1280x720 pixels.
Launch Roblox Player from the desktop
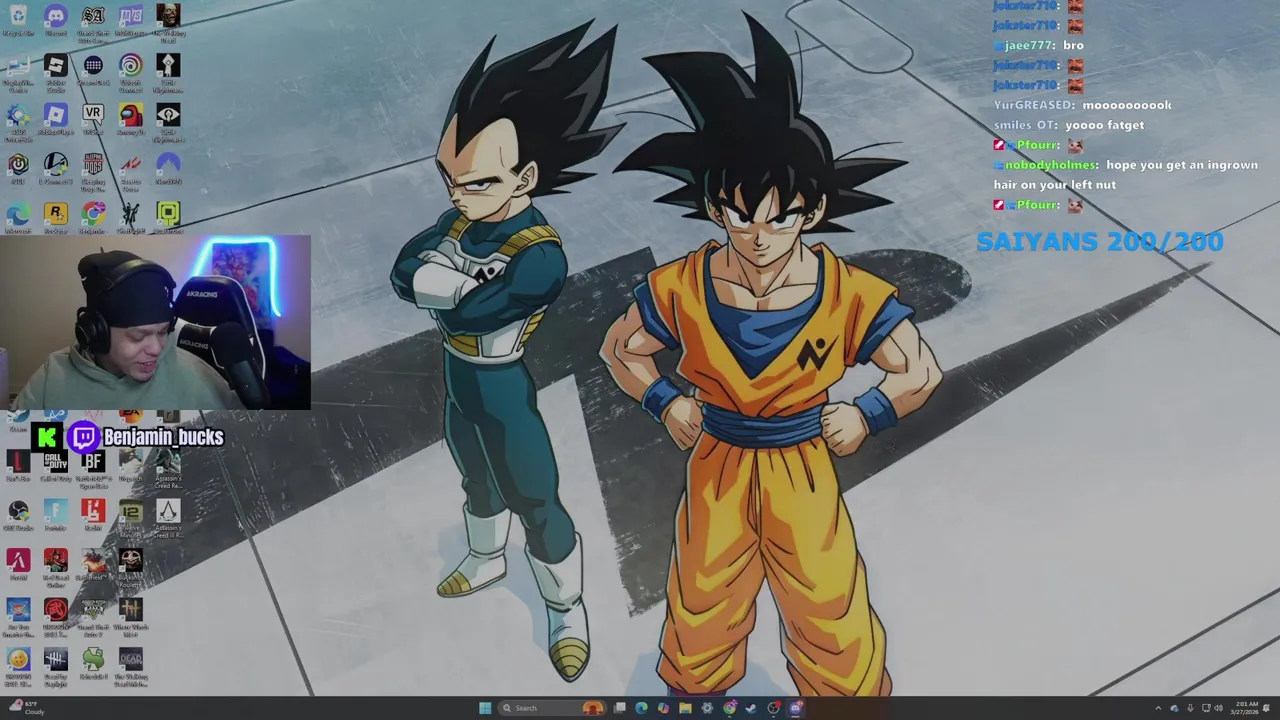click(56, 119)
